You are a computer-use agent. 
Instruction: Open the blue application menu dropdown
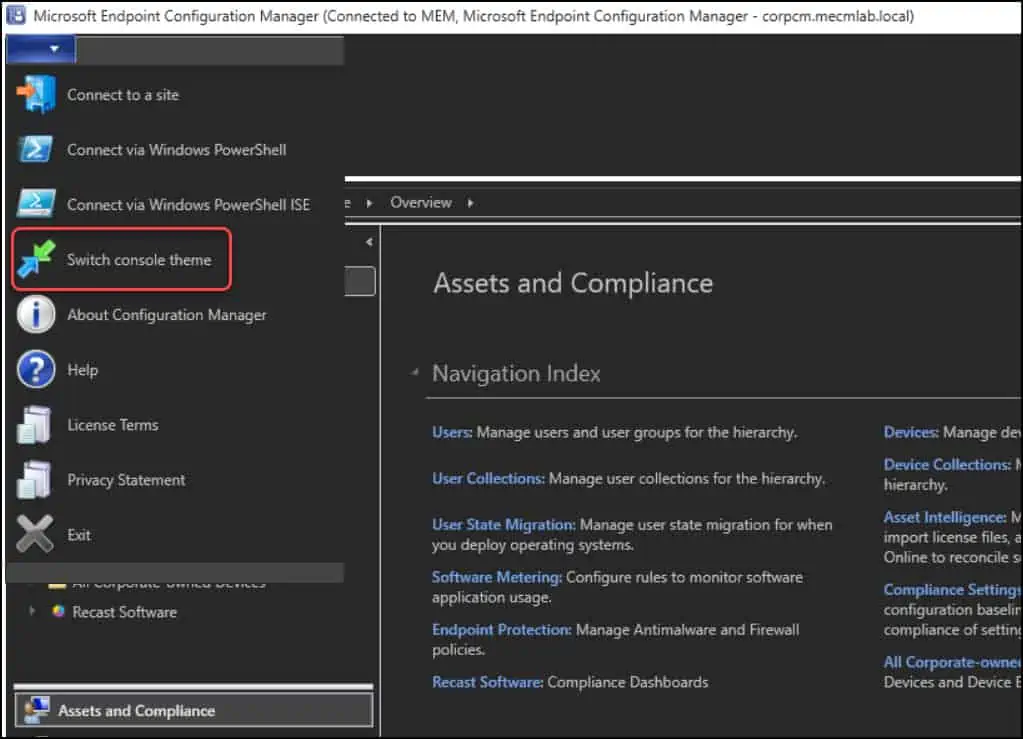[40, 49]
